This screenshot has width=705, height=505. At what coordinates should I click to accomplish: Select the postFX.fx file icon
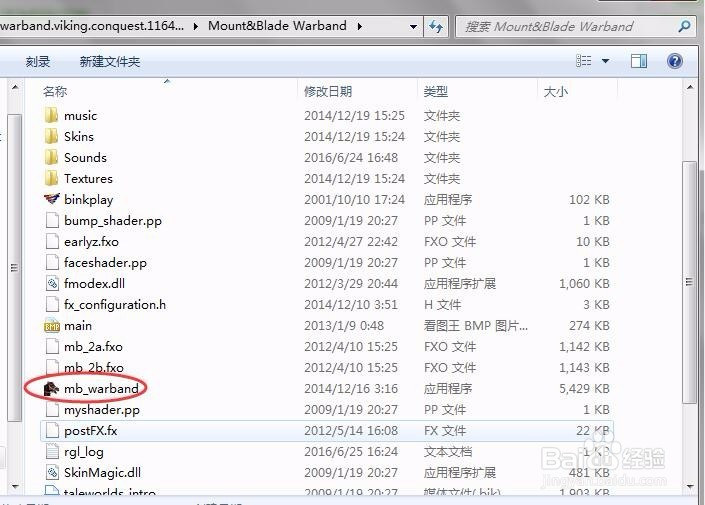52,431
